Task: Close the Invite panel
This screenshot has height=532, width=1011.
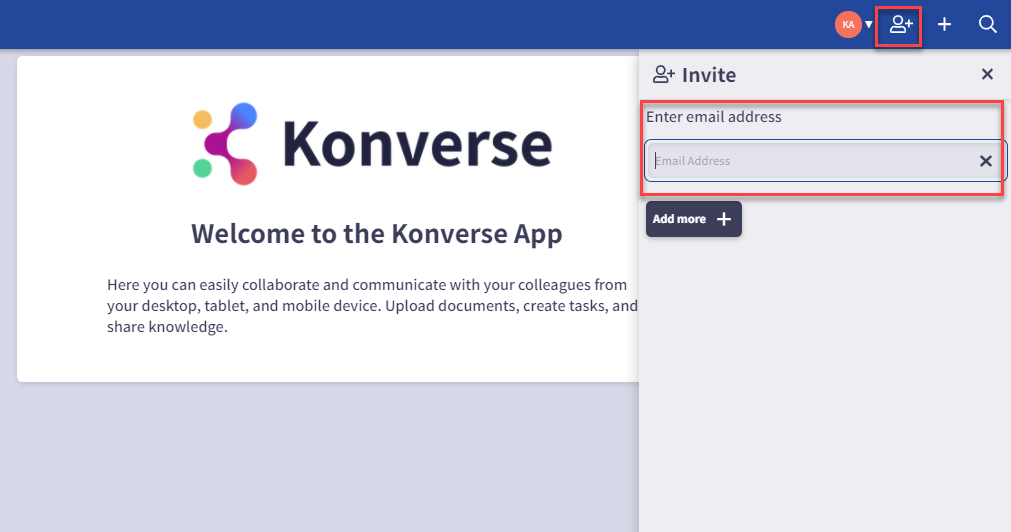Action: coord(987,74)
